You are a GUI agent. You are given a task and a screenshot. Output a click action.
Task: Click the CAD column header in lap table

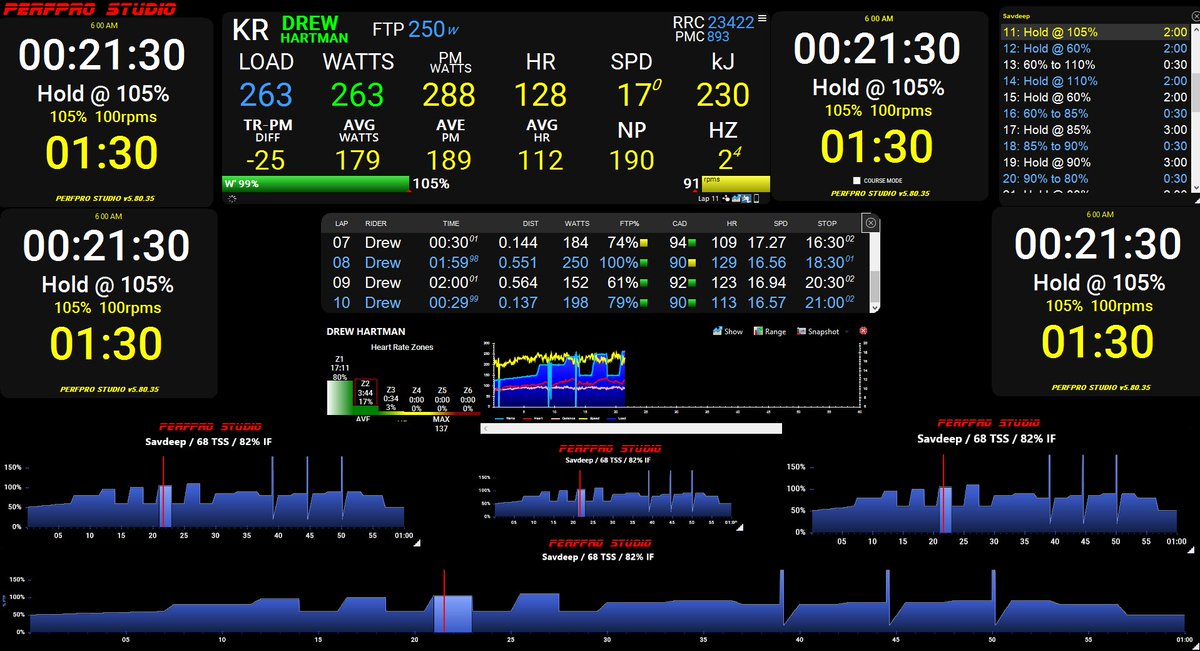(x=679, y=223)
